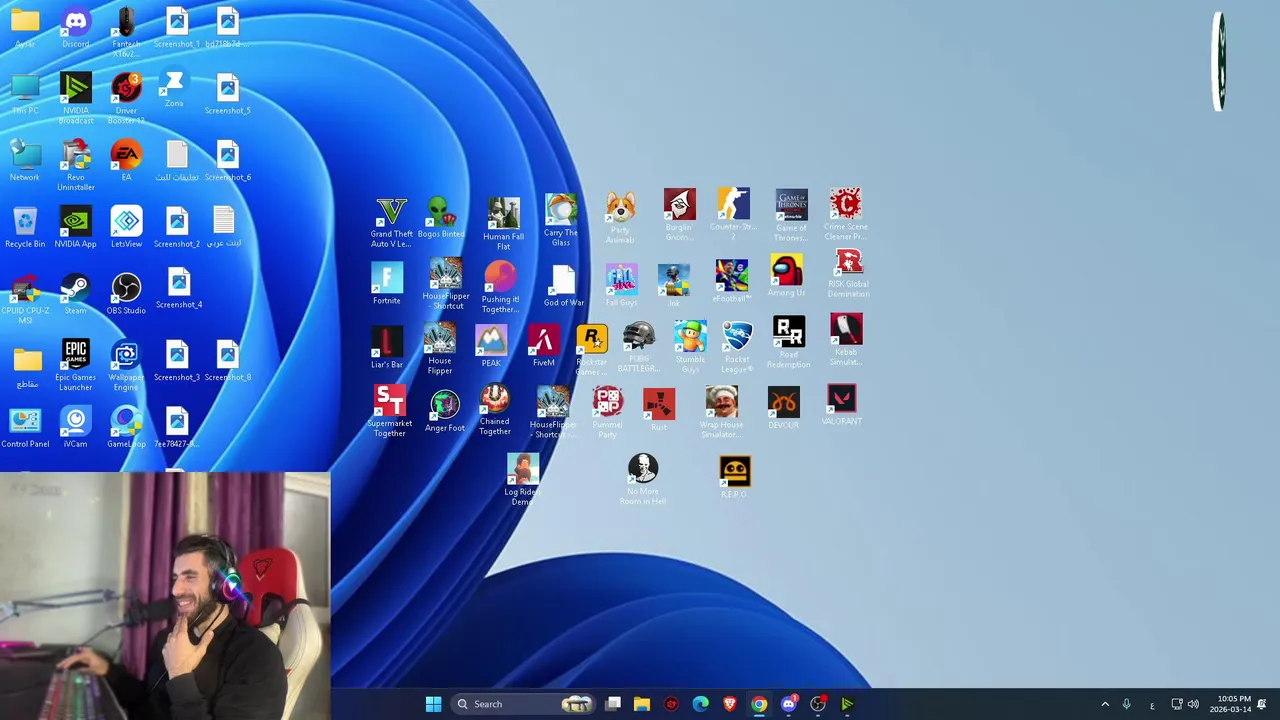Launch the iVCam desktop shortcut

[76, 428]
